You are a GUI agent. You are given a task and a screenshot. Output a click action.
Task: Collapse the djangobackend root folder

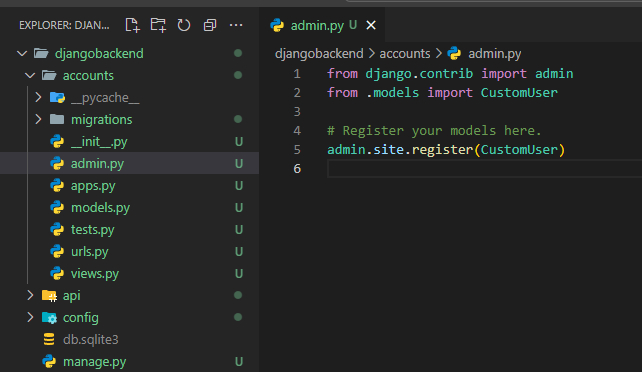coord(22,53)
